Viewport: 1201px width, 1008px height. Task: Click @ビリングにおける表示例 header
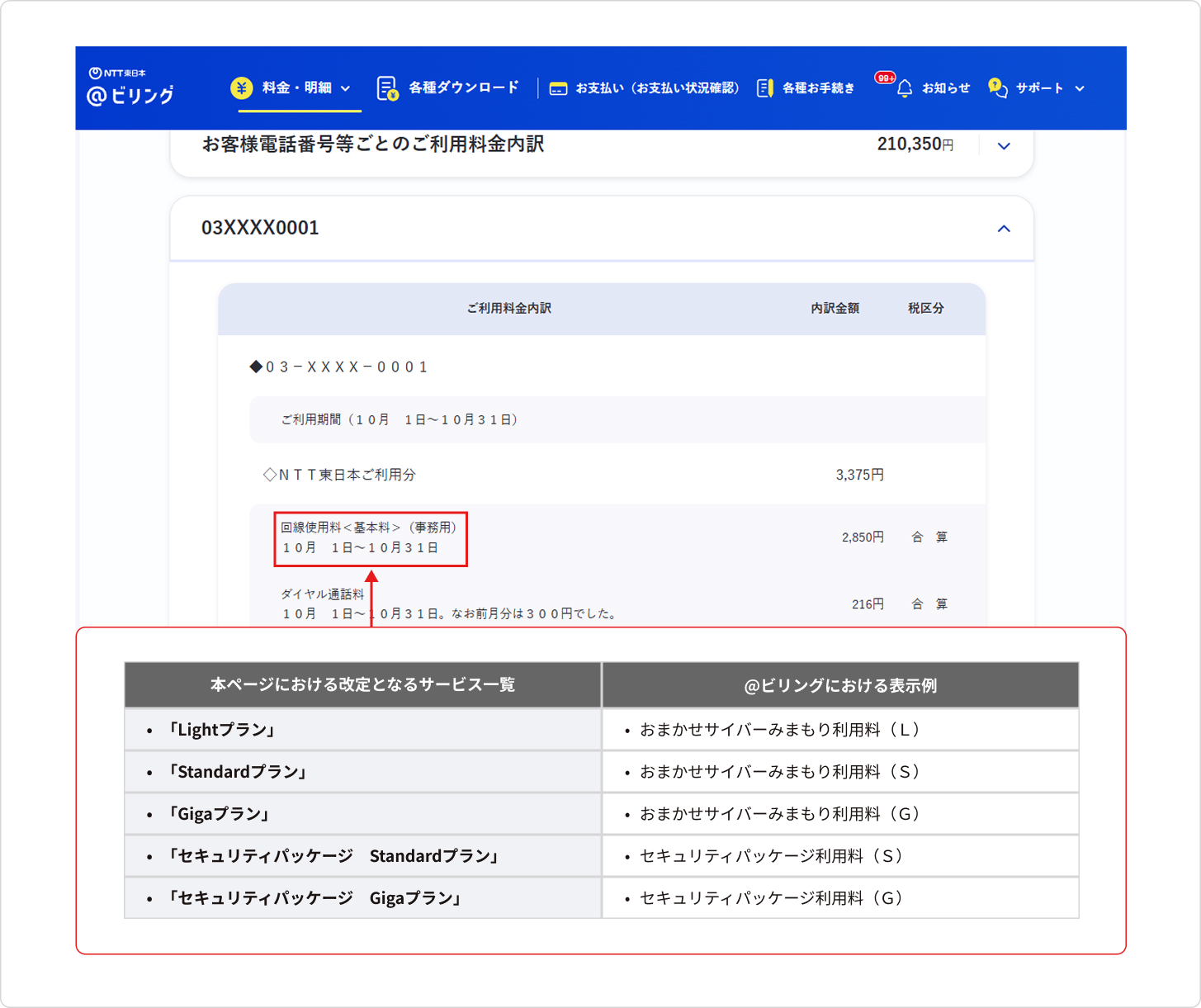pos(840,685)
